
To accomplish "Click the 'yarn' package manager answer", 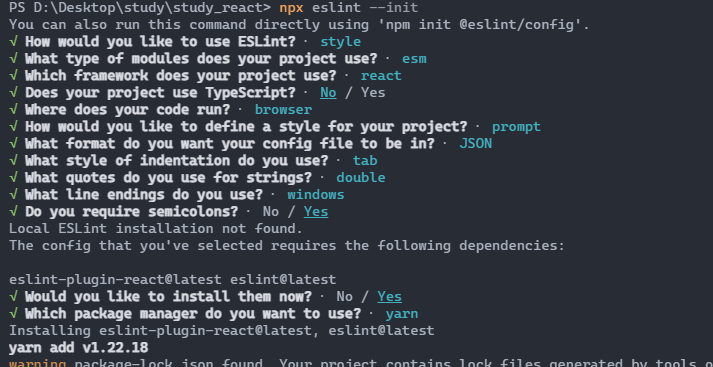I will pyautogui.click(x=402, y=314).
